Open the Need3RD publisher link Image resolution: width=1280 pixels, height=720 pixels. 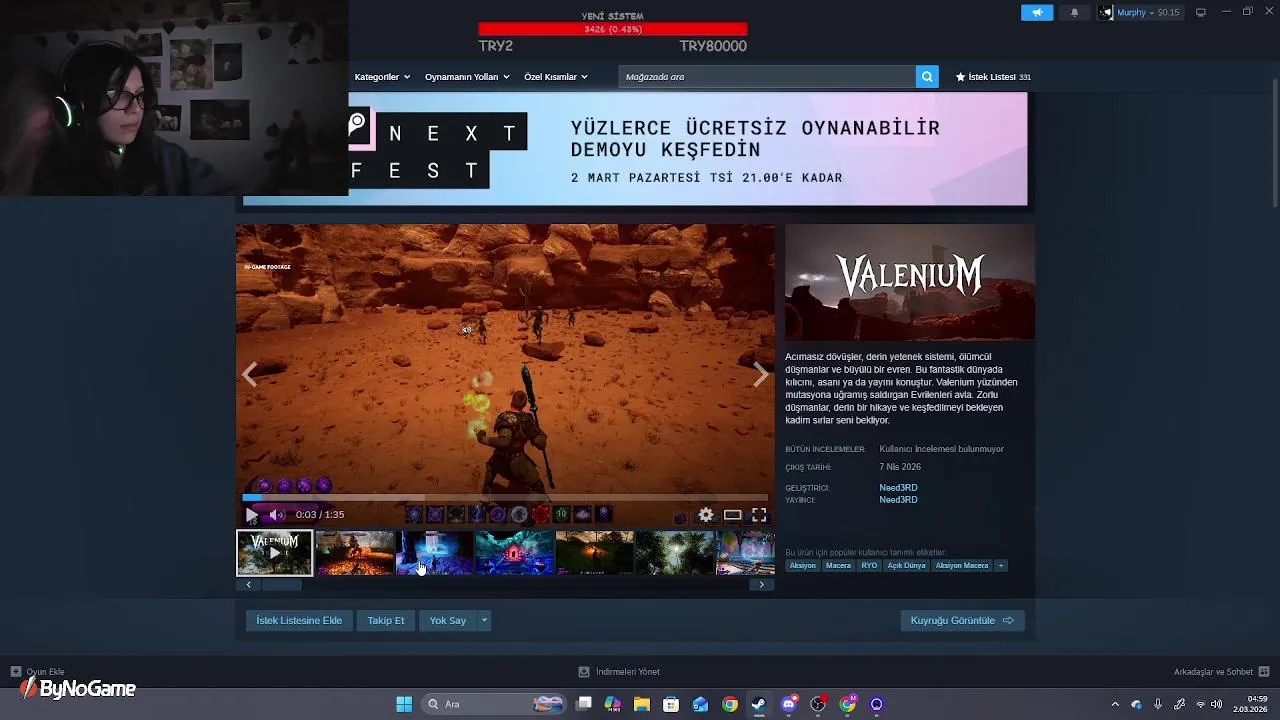click(x=898, y=500)
